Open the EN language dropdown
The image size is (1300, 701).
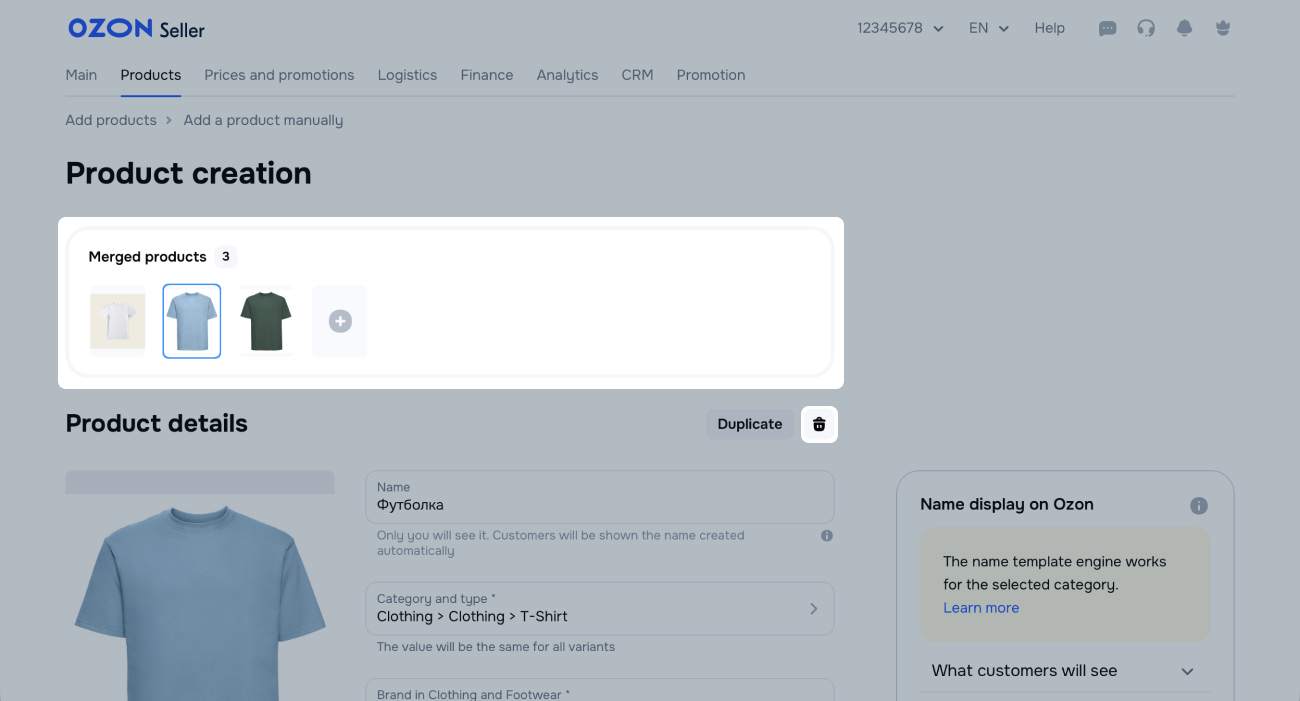988,28
